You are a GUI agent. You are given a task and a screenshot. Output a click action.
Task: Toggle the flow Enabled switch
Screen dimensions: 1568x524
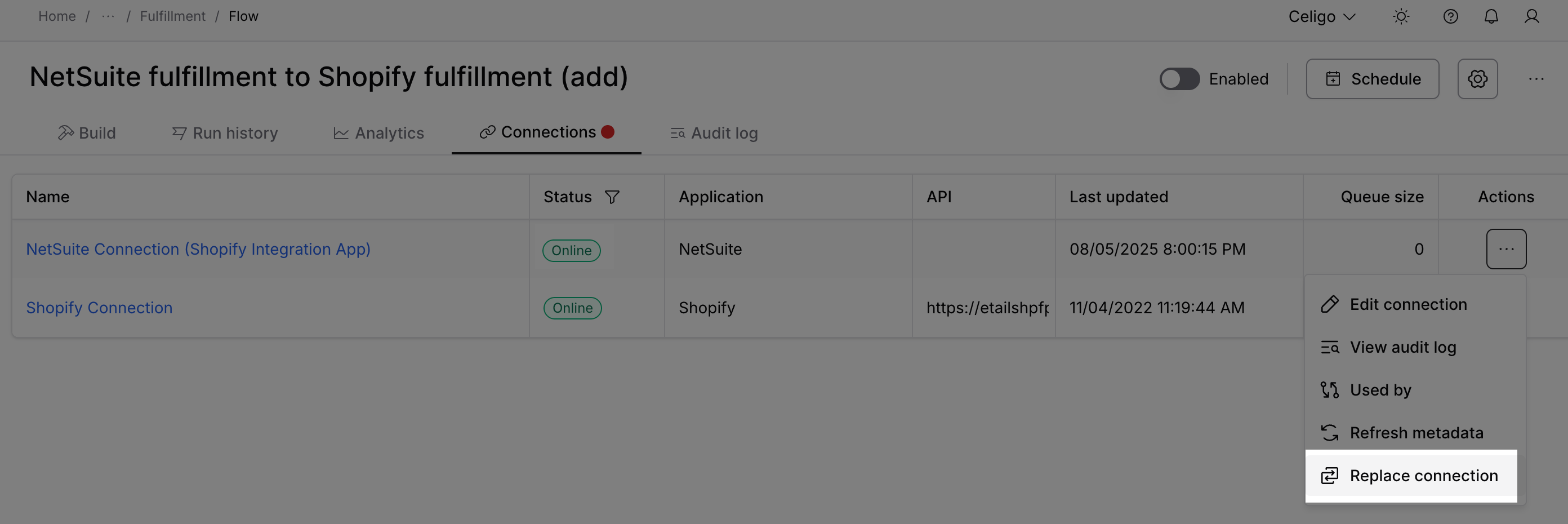(x=1179, y=78)
